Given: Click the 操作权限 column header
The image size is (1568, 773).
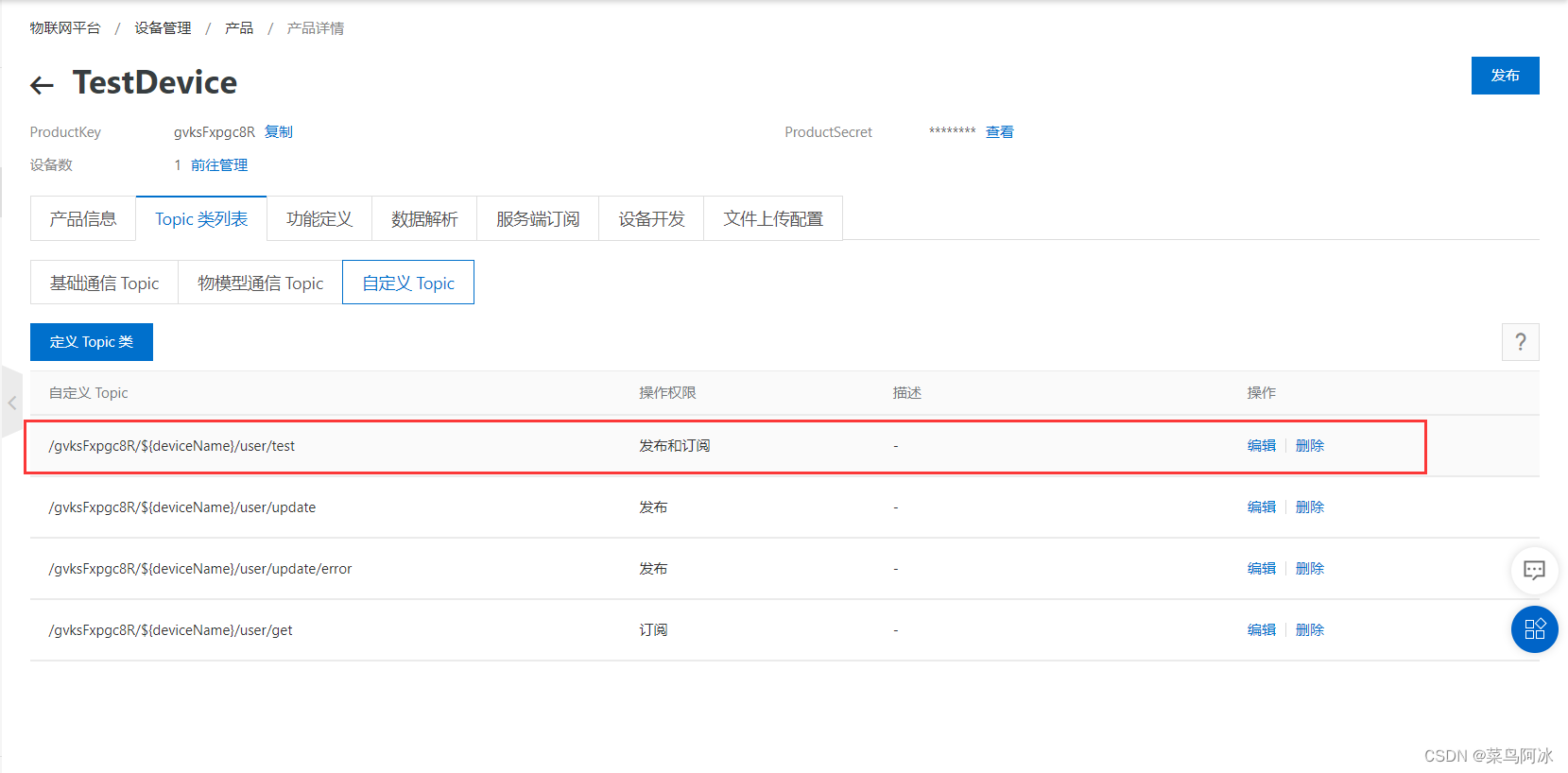Looking at the screenshot, I should click(667, 393).
